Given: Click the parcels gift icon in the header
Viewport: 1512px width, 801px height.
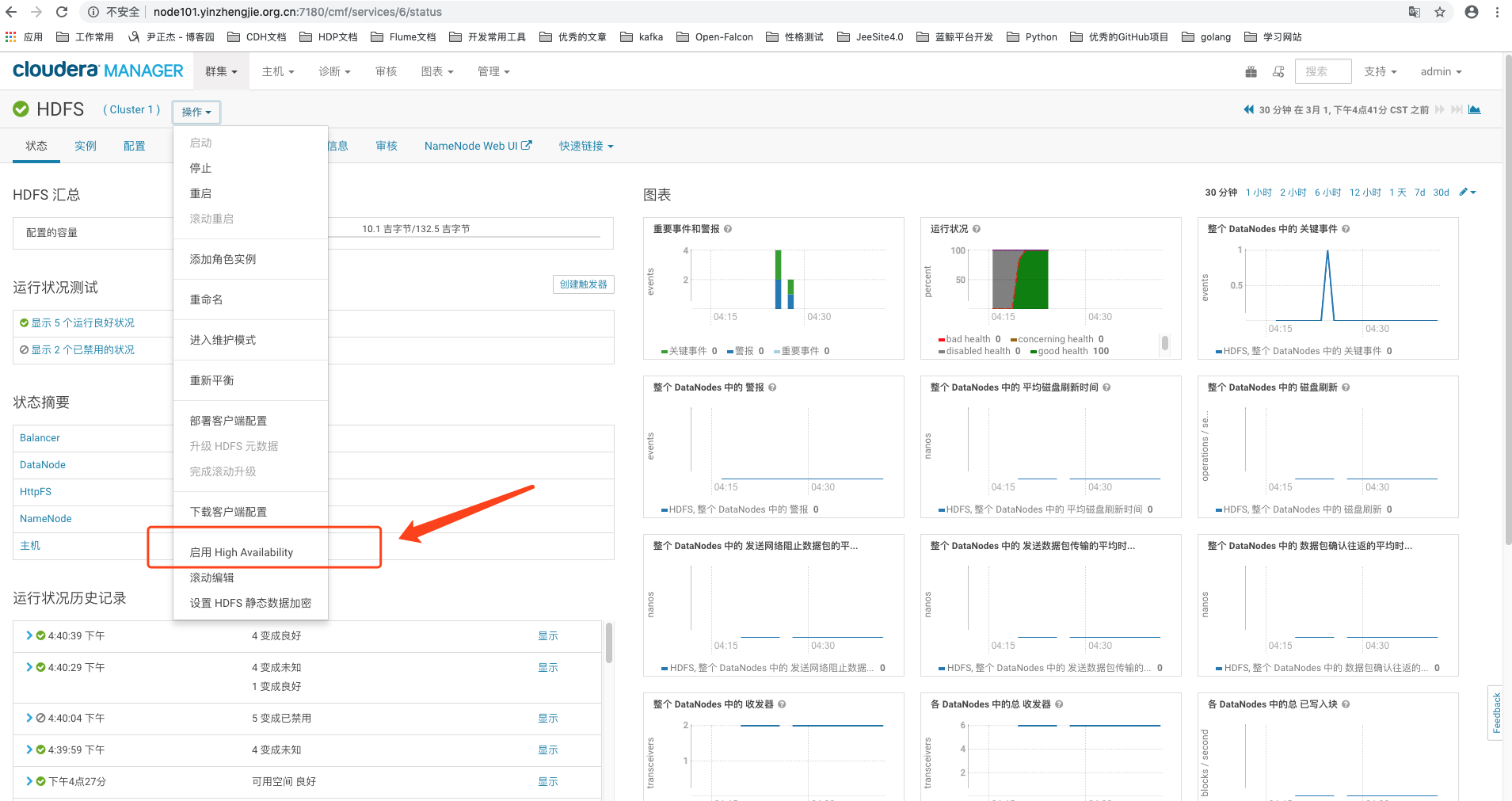Looking at the screenshot, I should (x=1251, y=71).
